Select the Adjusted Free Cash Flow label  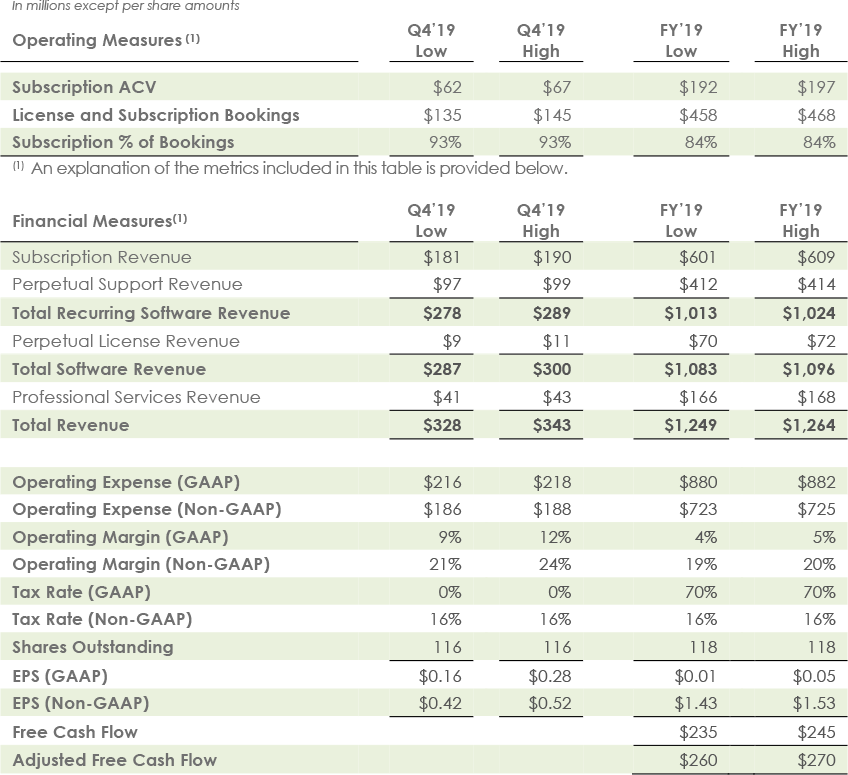[x=114, y=760]
